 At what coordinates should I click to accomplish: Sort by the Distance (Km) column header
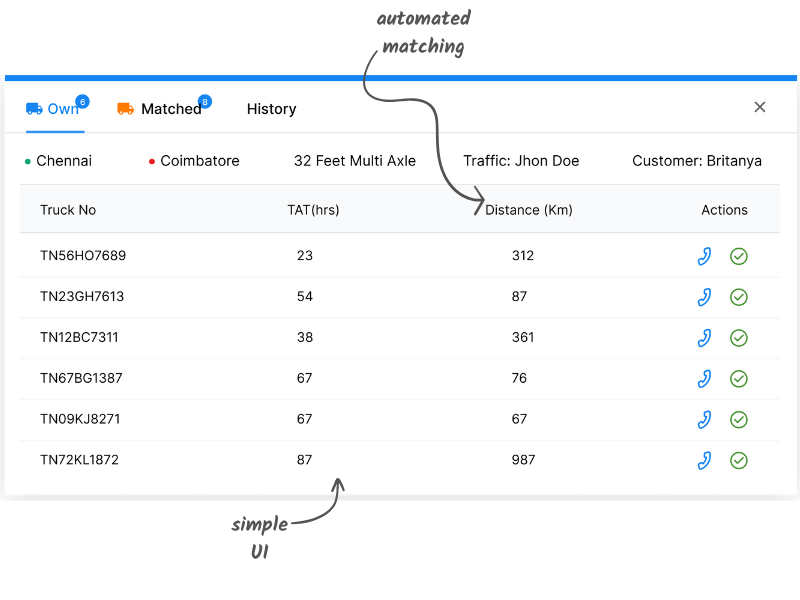point(528,210)
